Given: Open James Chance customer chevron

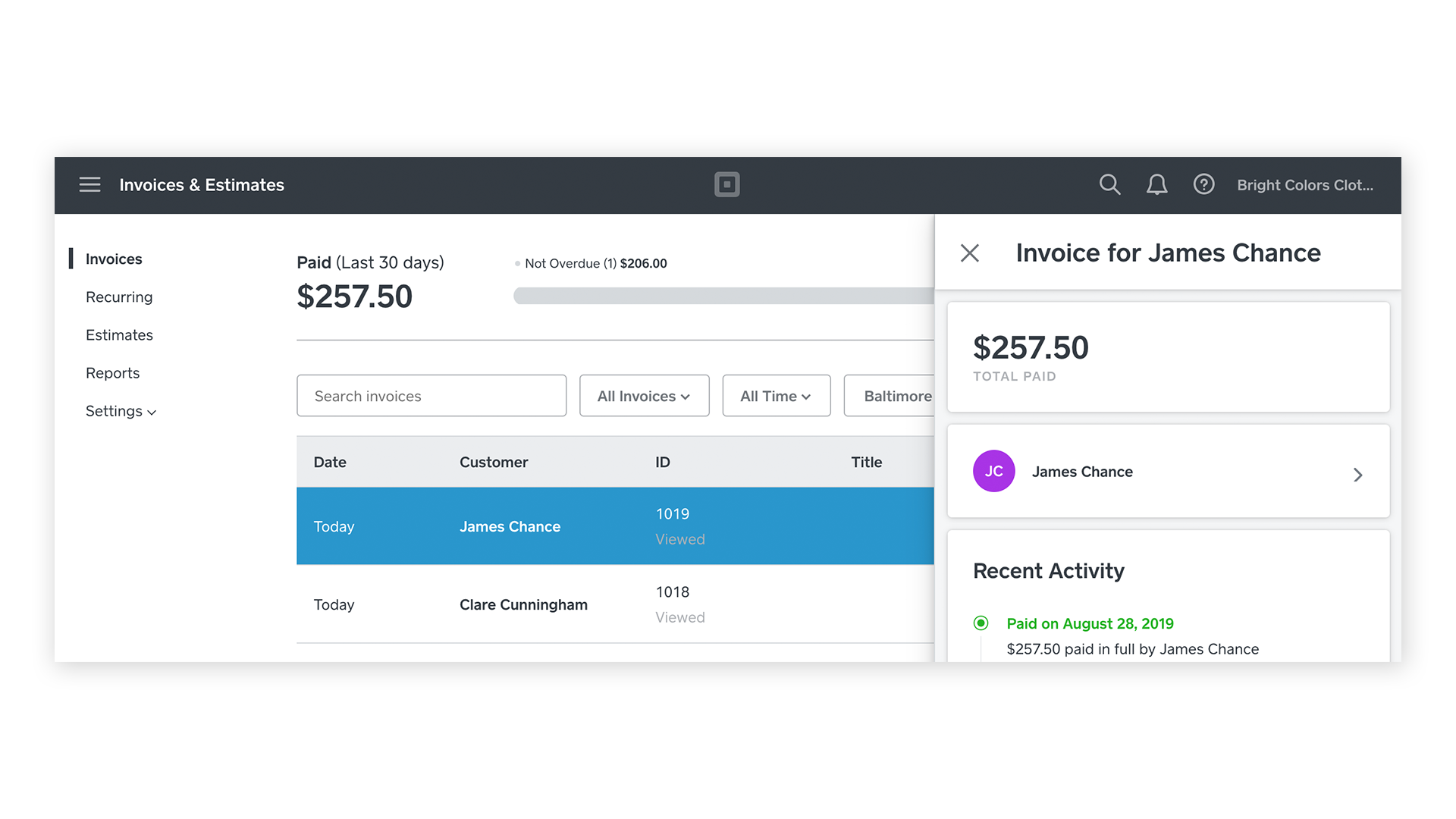Looking at the screenshot, I should 1357,474.
